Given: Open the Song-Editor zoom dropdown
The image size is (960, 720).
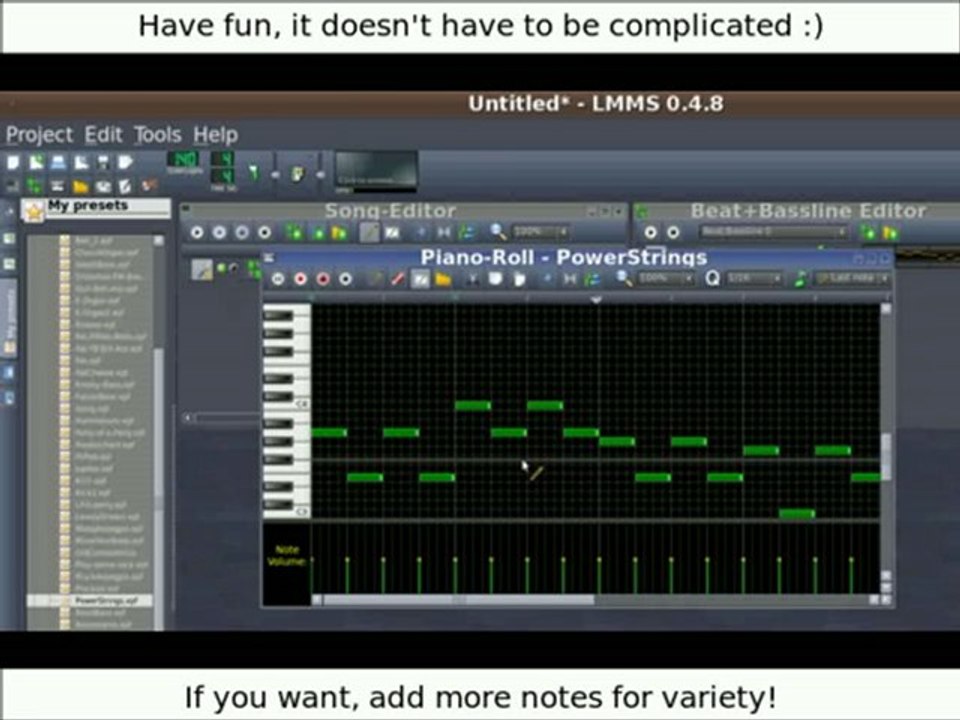Looking at the screenshot, I should (541, 232).
